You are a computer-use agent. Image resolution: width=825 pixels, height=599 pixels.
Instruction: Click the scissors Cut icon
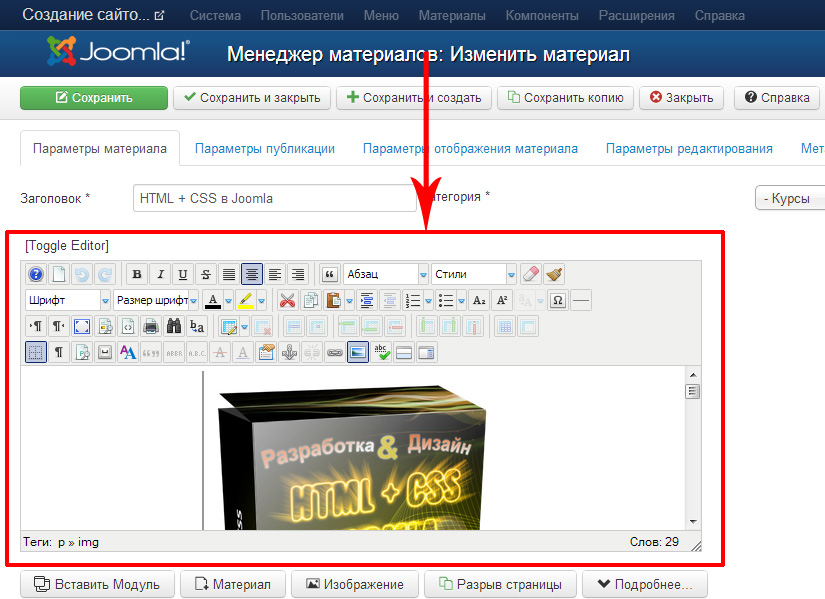[x=288, y=300]
